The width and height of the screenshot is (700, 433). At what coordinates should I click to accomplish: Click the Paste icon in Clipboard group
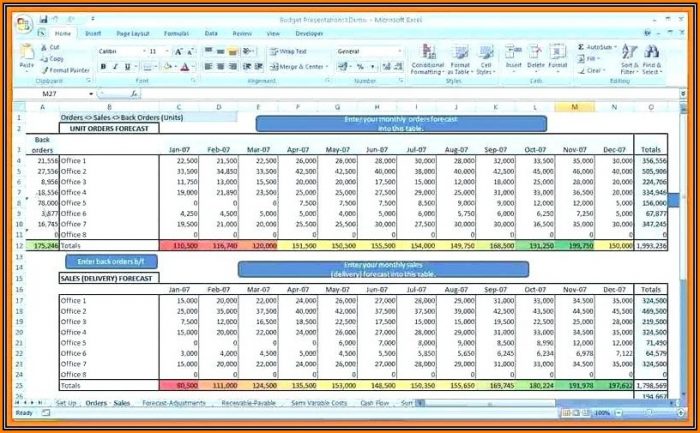[x=27, y=56]
